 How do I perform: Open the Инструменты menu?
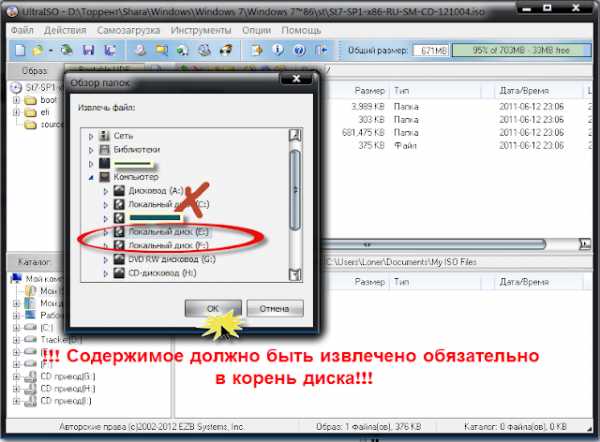201,30
